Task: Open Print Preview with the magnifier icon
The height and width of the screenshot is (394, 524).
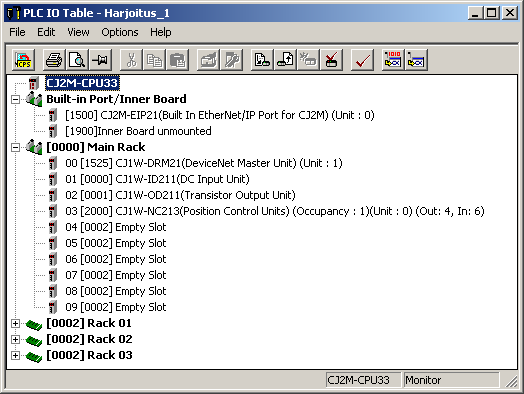Action: coord(77,60)
